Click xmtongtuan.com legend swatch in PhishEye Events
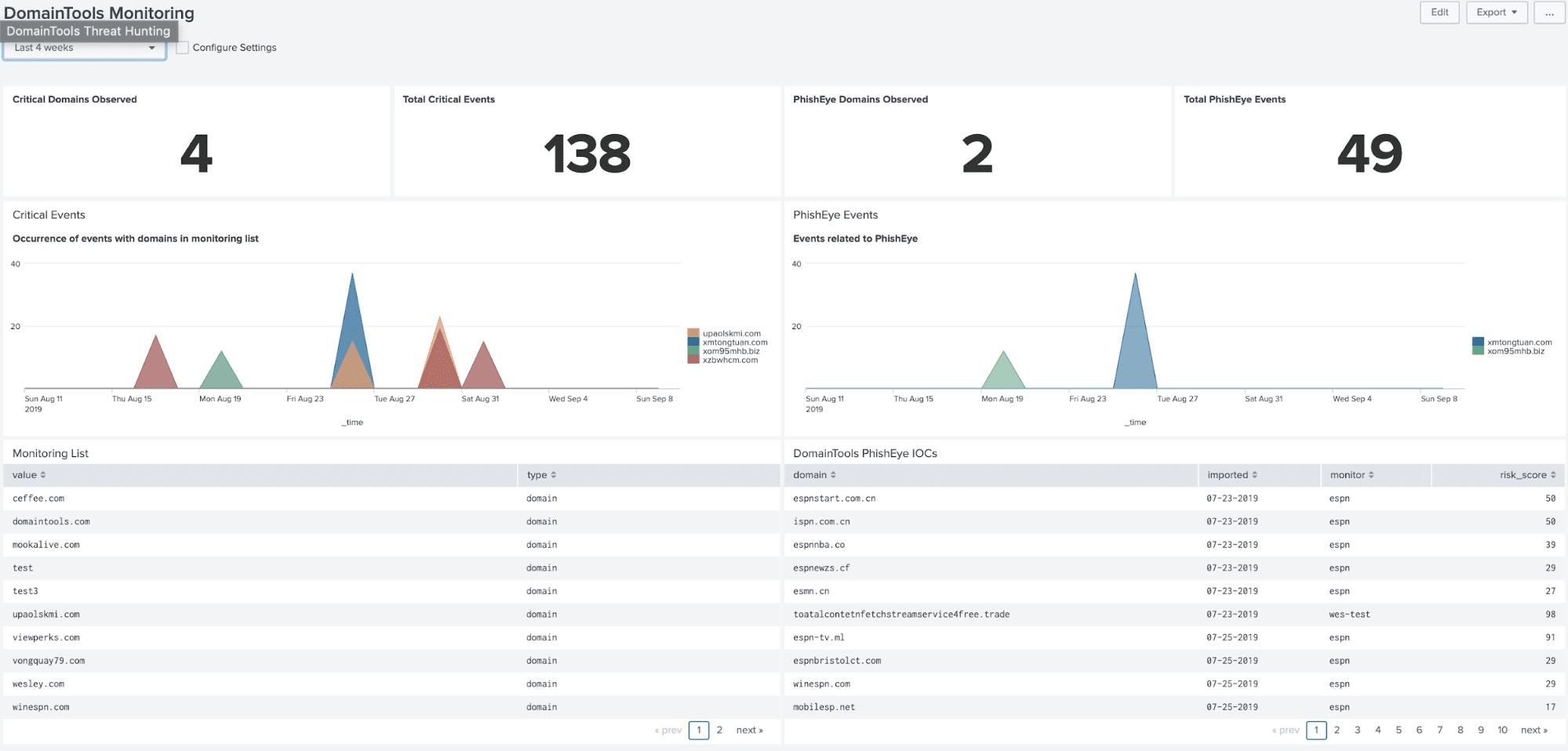This screenshot has height=751, width=1568. tap(1478, 343)
